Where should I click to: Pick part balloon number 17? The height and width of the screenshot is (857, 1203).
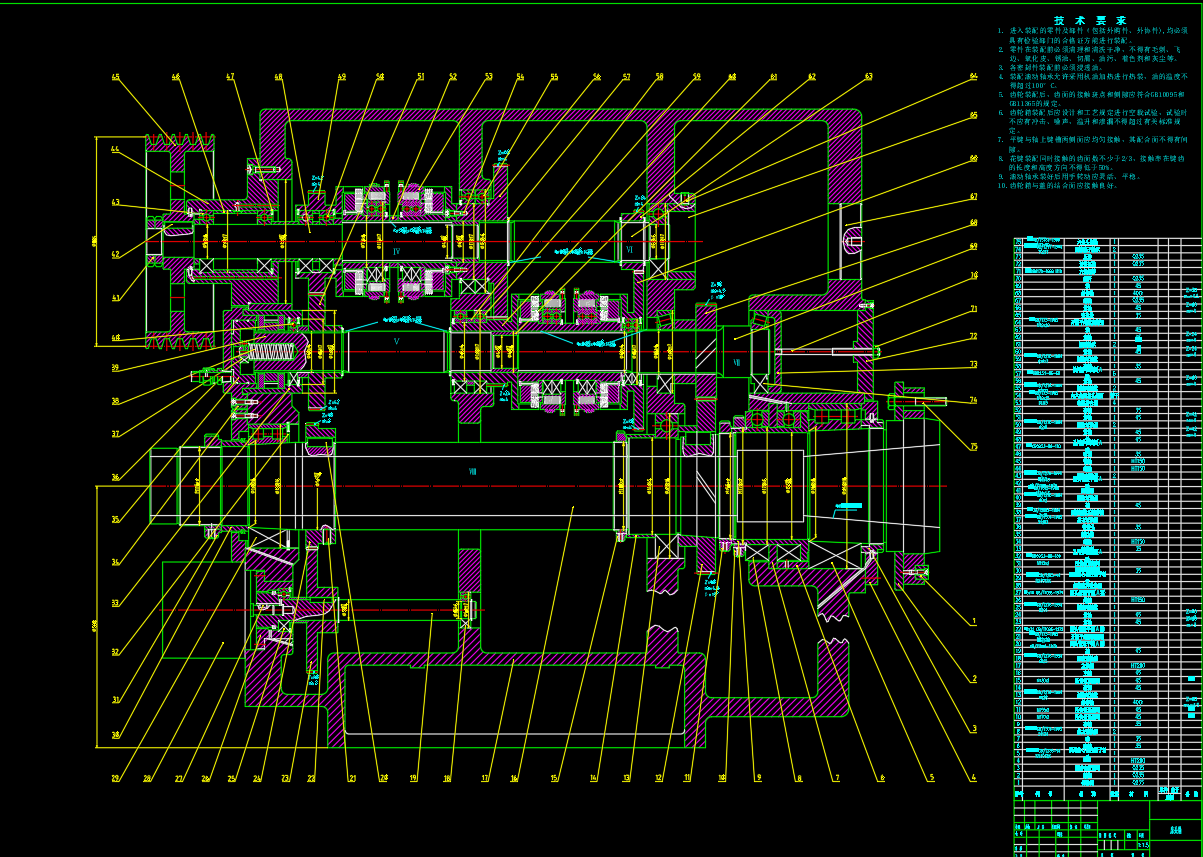pyautogui.click(x=486, y=778)
